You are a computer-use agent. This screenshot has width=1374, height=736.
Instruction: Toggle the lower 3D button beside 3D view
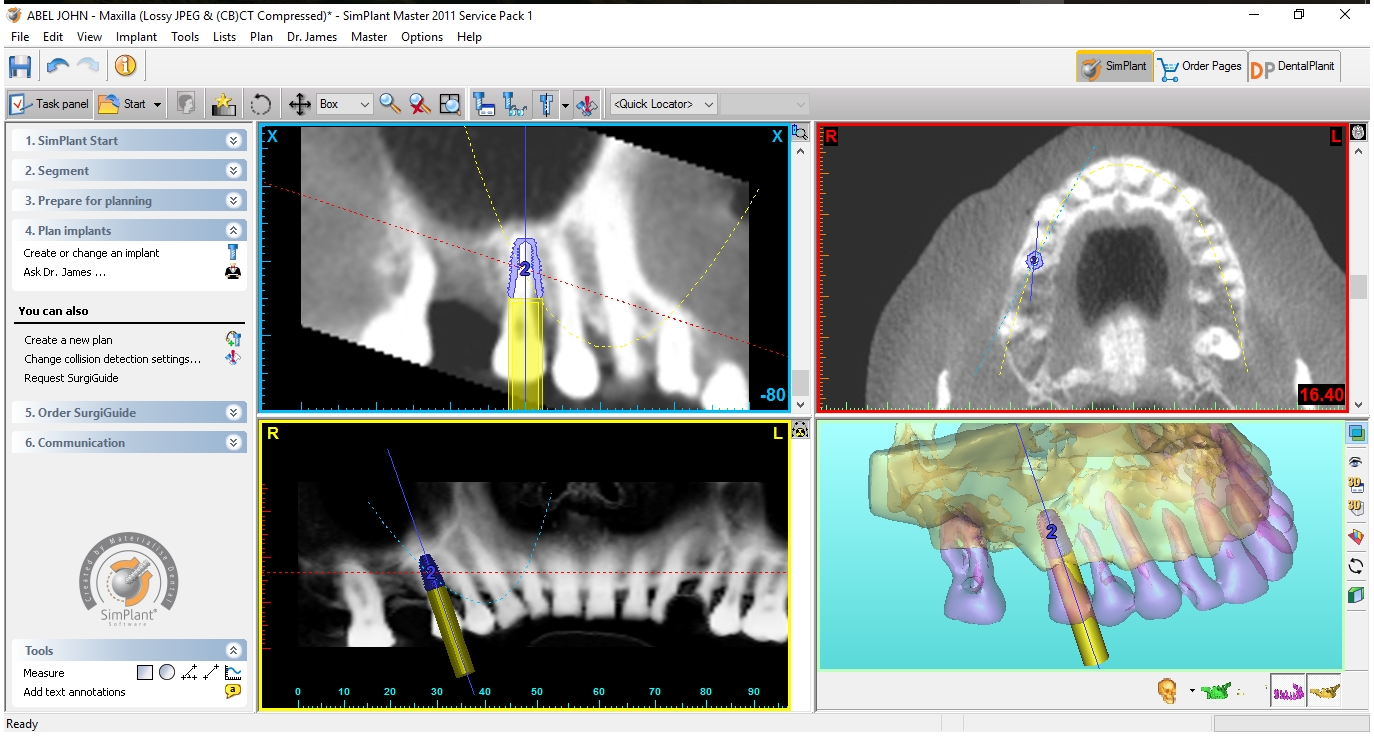point(1356,507)
